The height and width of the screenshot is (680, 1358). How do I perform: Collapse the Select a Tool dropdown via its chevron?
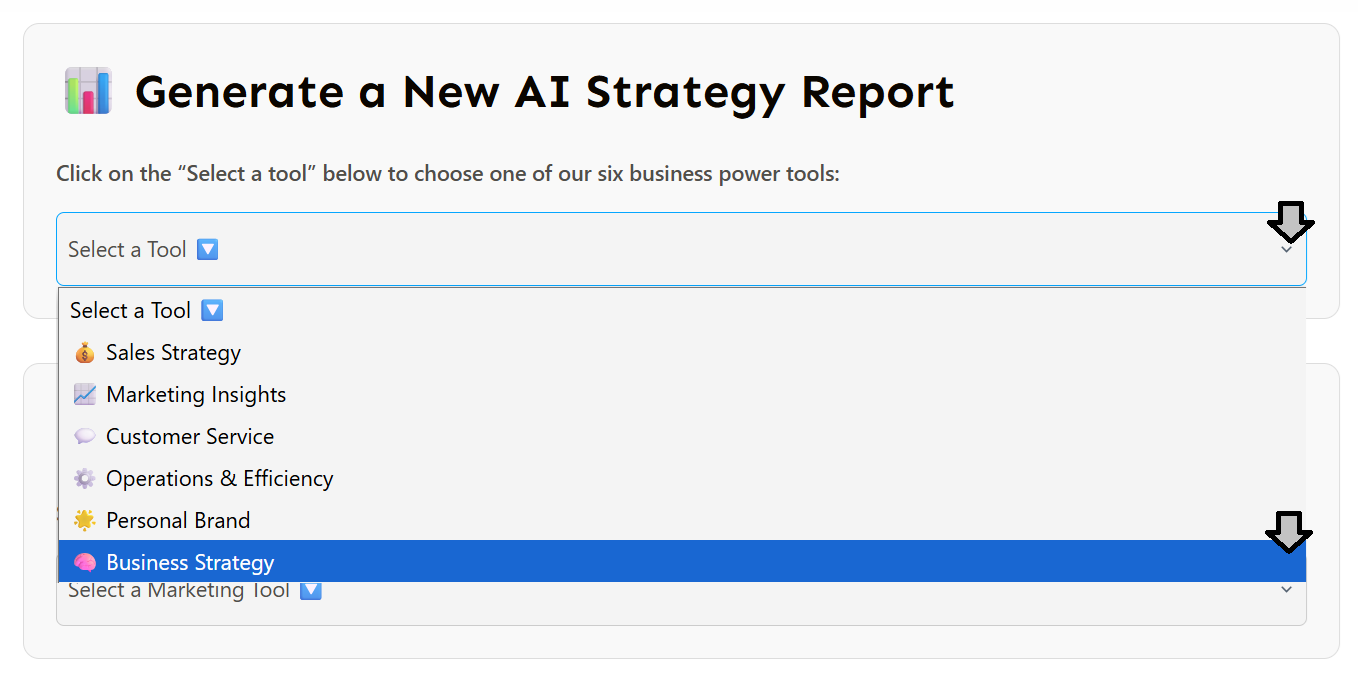(x=1286, y=250)
